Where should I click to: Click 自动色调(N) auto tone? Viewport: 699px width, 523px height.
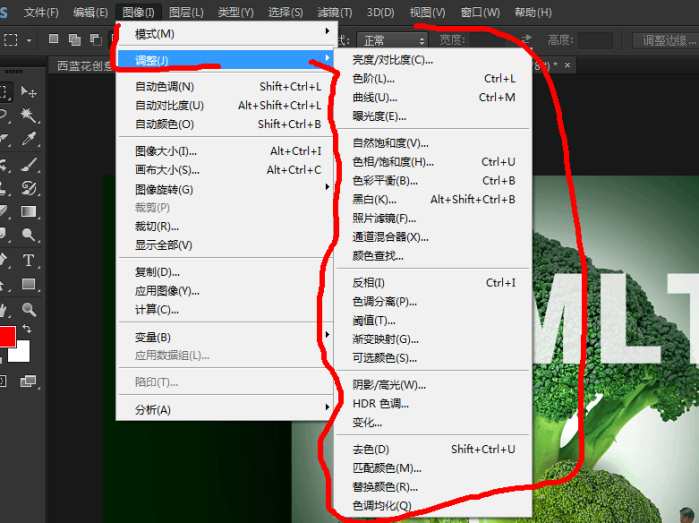(227, 86)
